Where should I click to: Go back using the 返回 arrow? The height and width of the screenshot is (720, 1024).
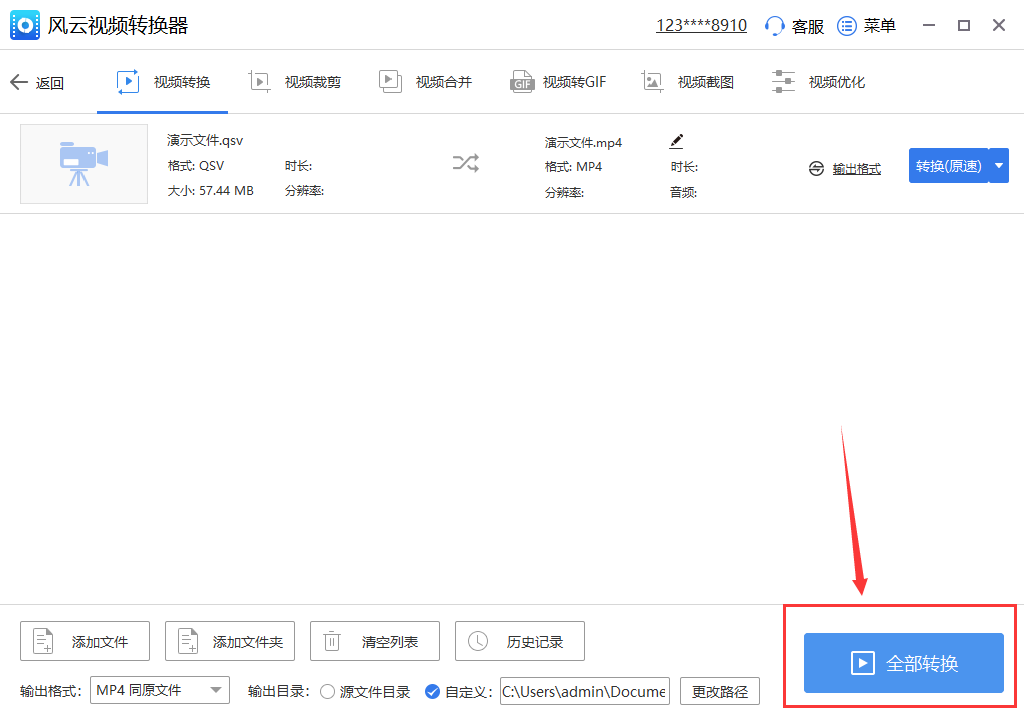pyautogui.click(x=37, y=82)
